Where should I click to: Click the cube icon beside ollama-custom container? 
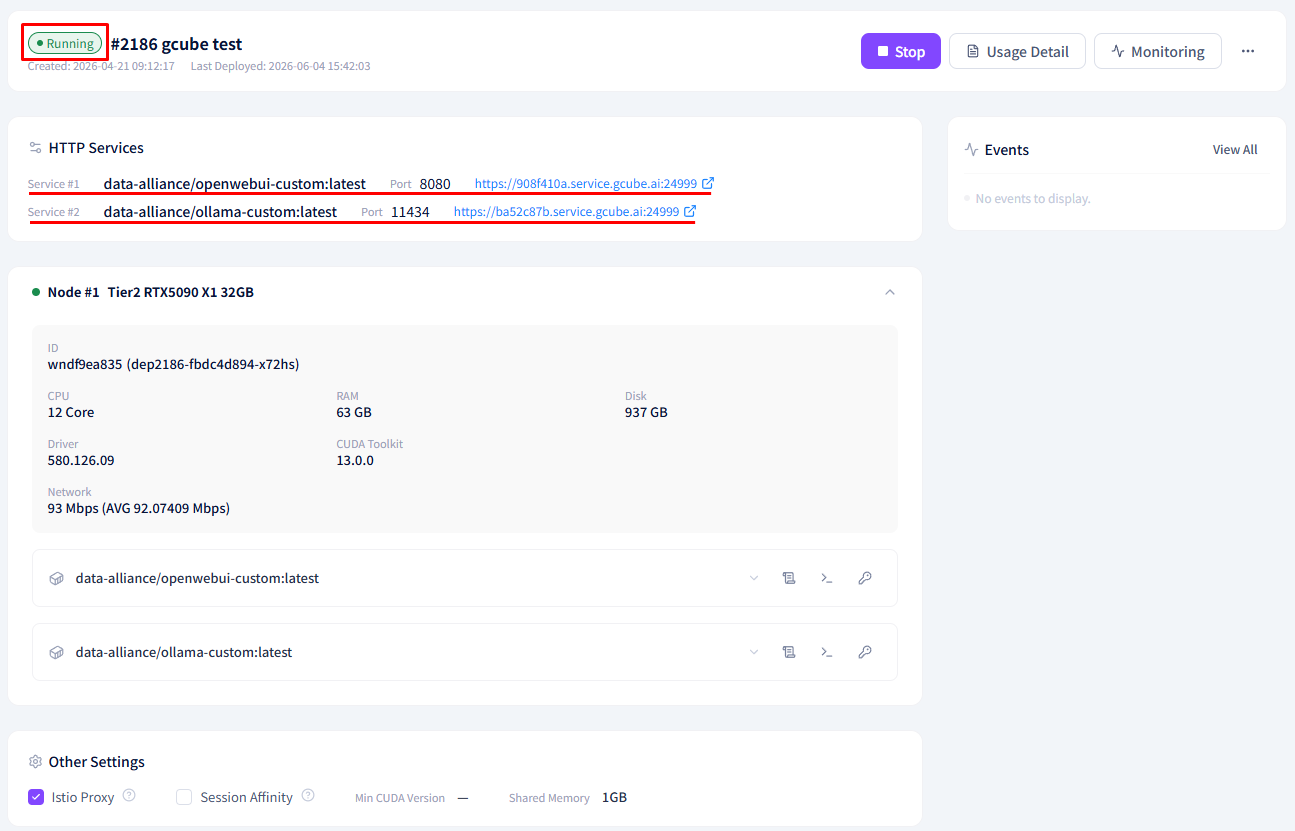coord(57,652)
